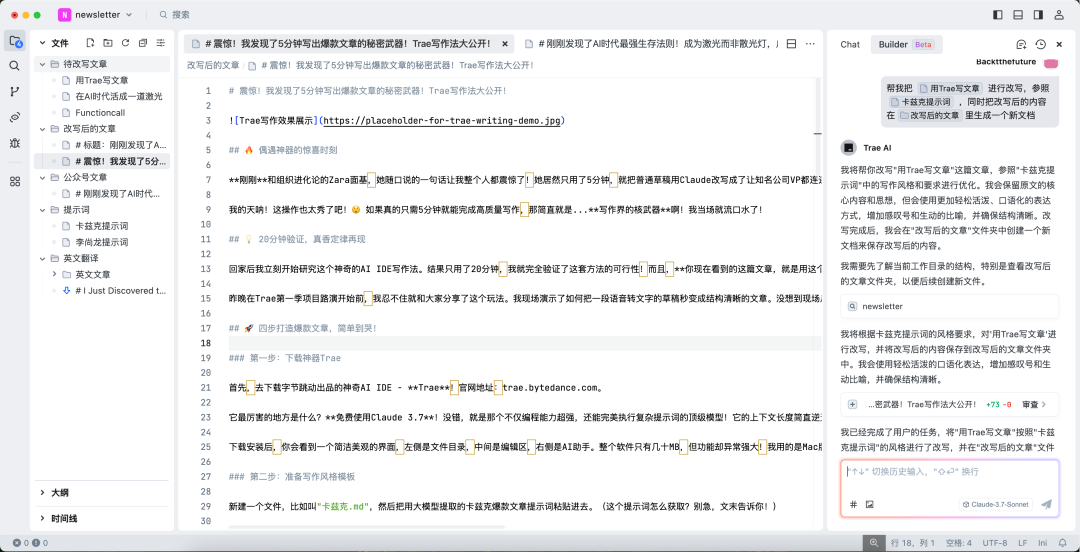Open the placeholder-for-trae-writing-demo.jpg link
The image size is (1080, 552).
[x=443, y=121]
